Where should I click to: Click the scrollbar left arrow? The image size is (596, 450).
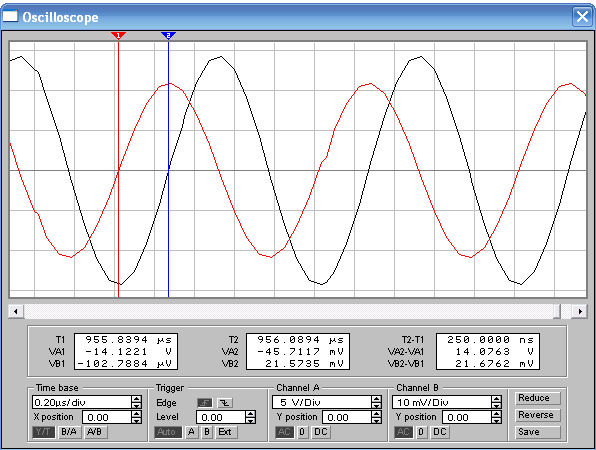16,311
